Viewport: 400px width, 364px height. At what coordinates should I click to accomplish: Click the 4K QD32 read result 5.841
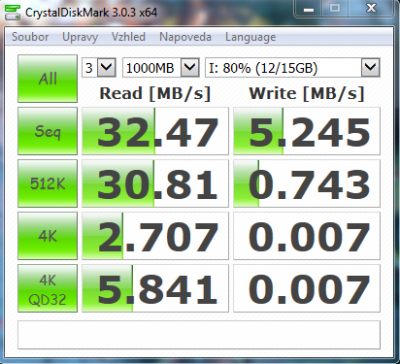tap(155, 288)
